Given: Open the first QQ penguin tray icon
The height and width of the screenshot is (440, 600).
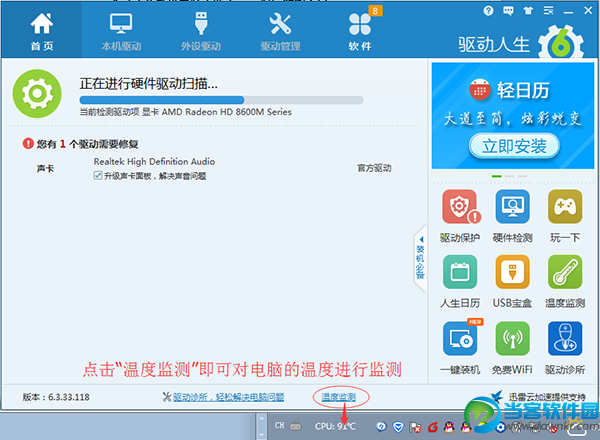Looking at the screenshot, I should [449, 427].
